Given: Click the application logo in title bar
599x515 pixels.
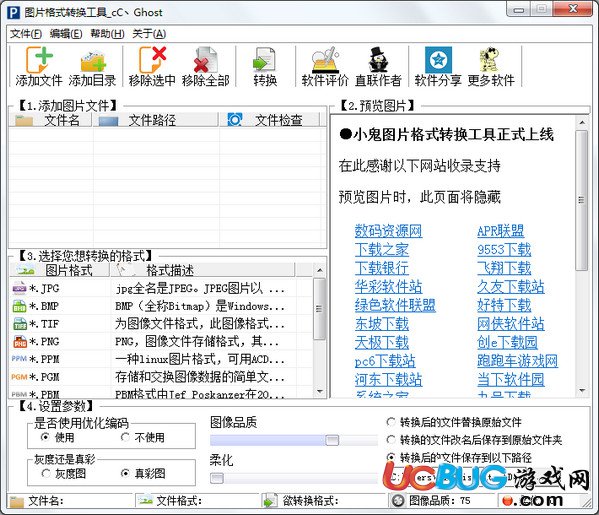Looking at the screenshot, I should pyautogui.click(x=13, y=13).
